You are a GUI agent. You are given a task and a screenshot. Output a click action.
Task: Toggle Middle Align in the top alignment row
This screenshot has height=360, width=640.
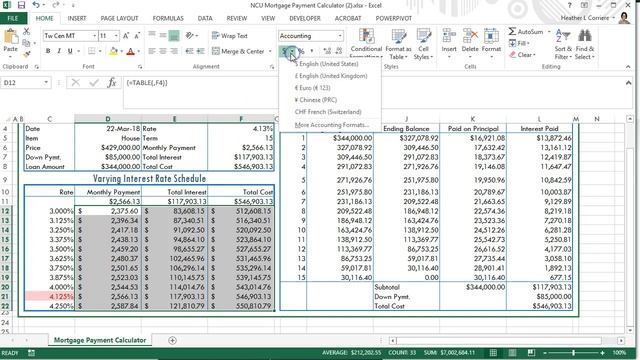coord(163,36)
